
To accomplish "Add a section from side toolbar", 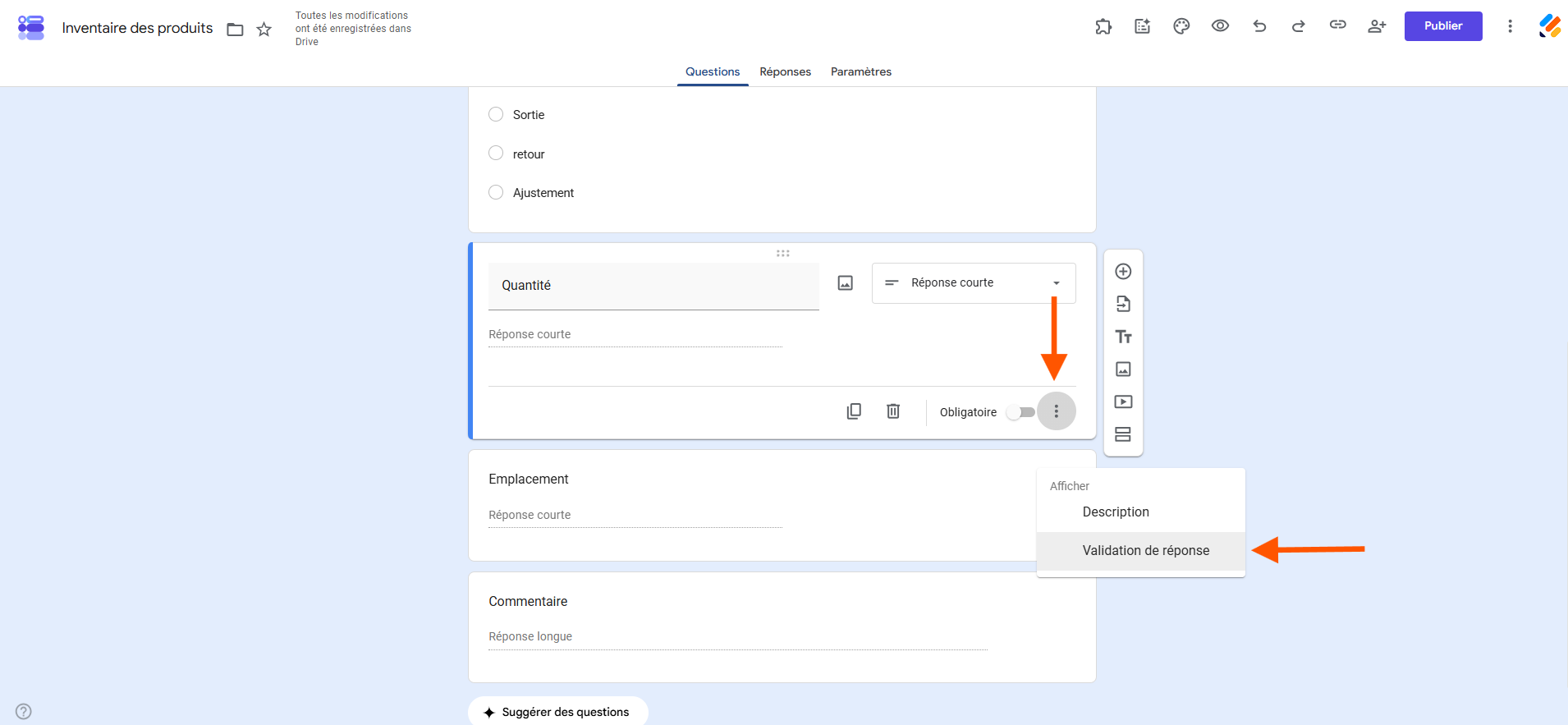I will point(1124,434).
